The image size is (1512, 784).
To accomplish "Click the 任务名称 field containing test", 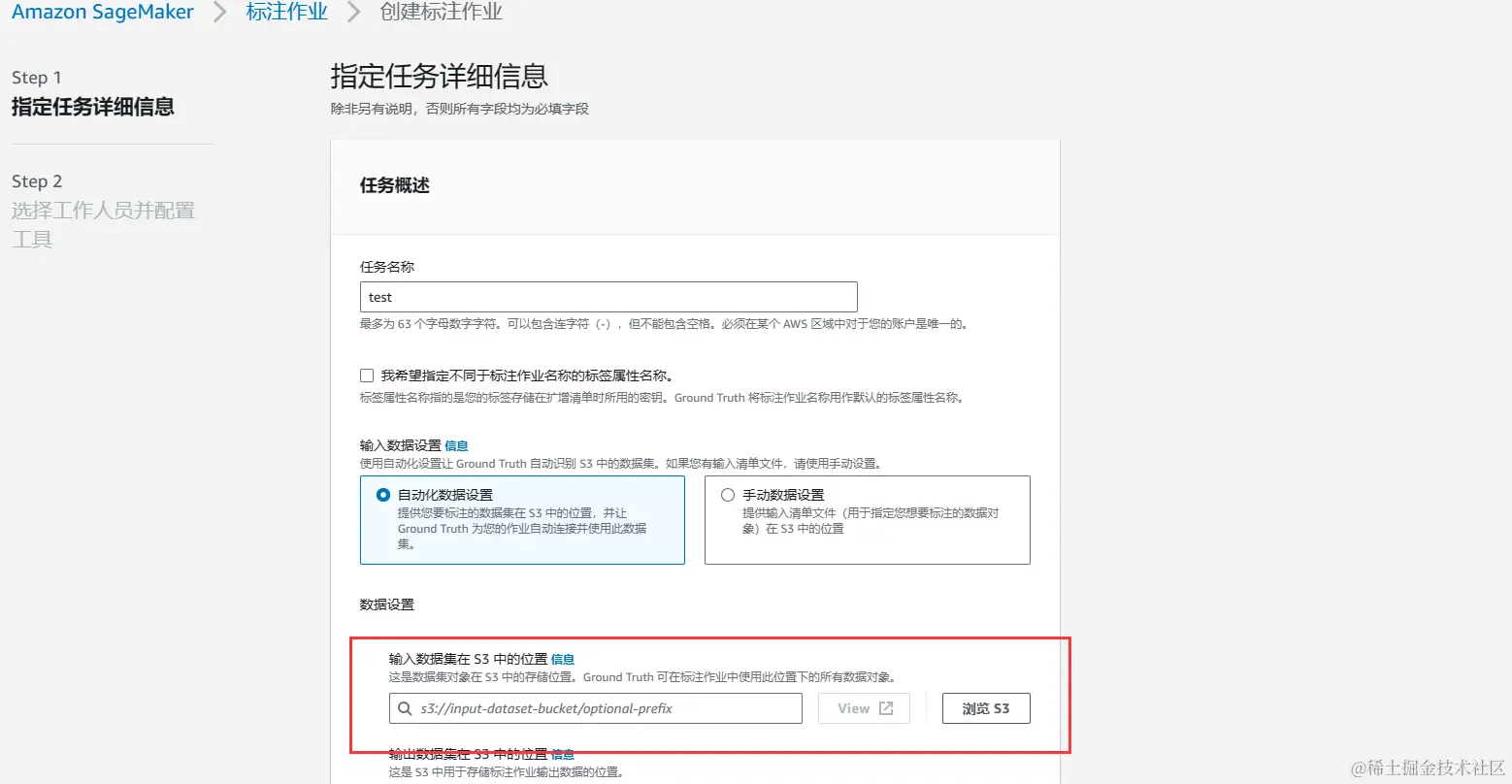I will pyautogui.click(x=608, y=297).
